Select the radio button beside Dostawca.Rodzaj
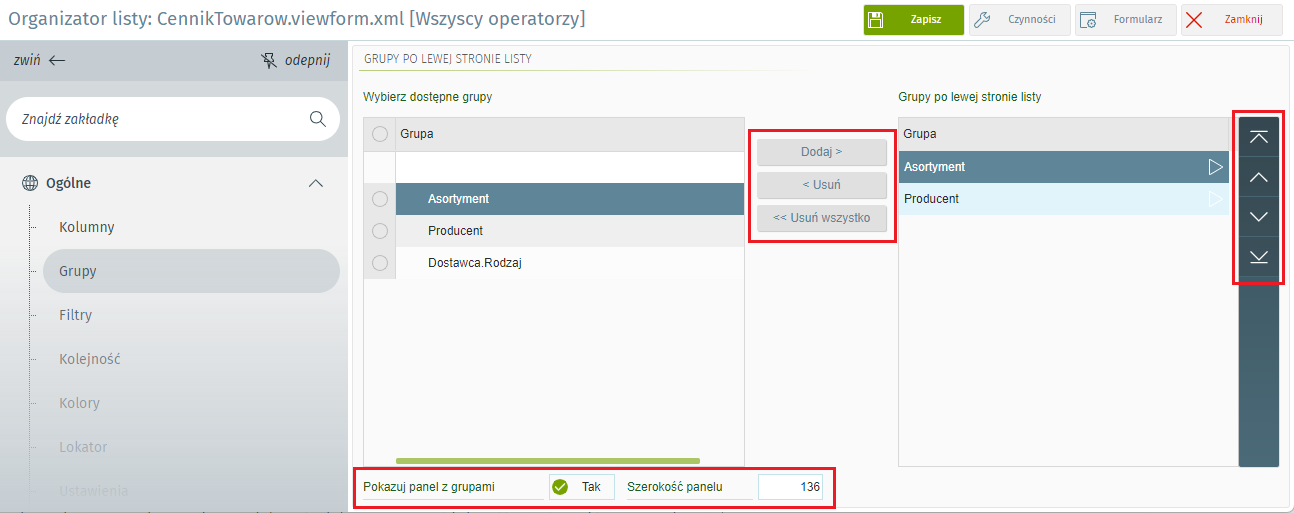1294x513 pixels. (380, 263)
